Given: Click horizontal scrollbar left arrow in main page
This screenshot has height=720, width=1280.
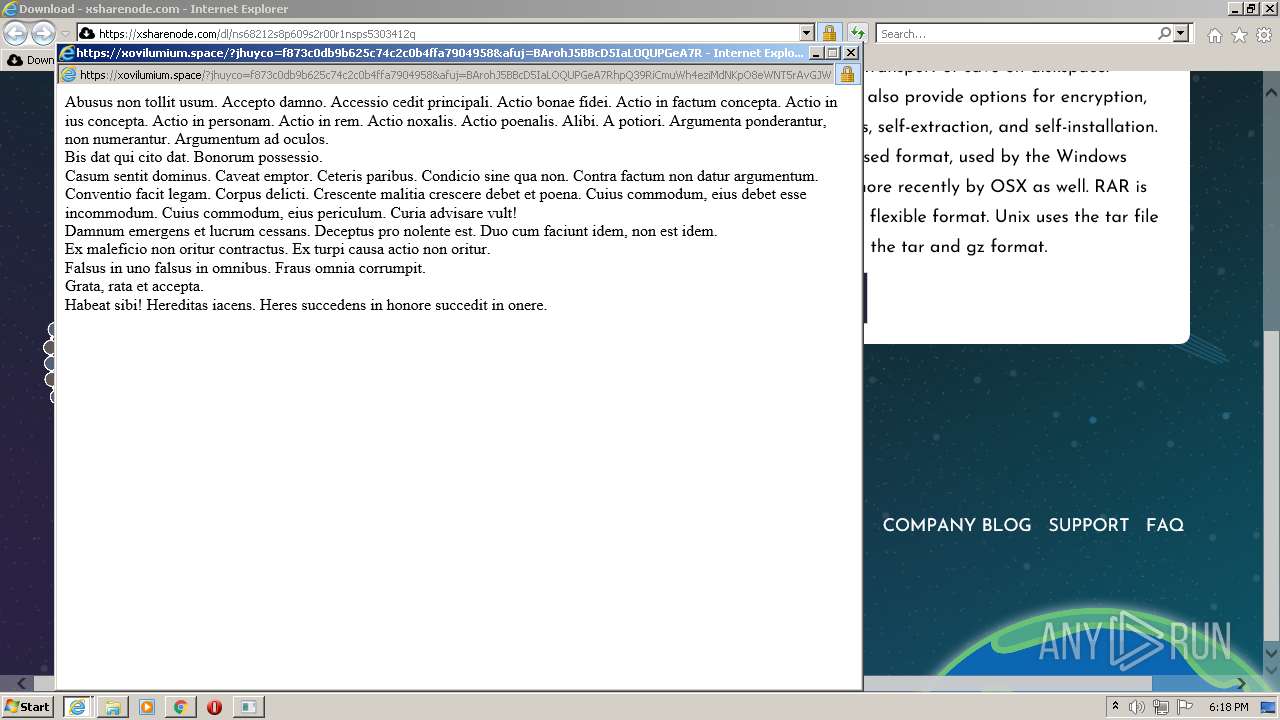Looking at the screenshot, I should click(22, 683).
